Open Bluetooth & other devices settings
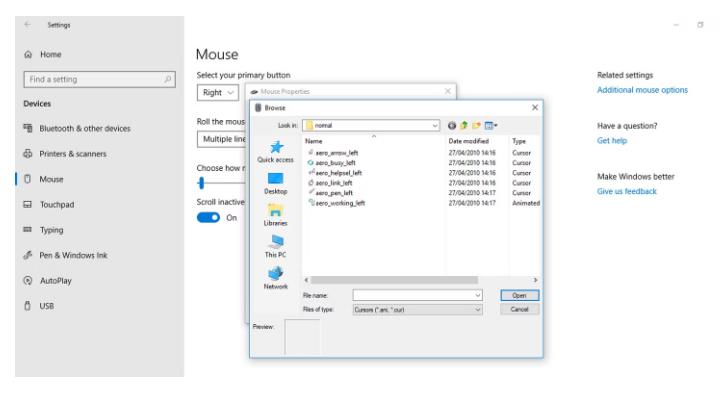The image size is (720, 394). (77, 129)
